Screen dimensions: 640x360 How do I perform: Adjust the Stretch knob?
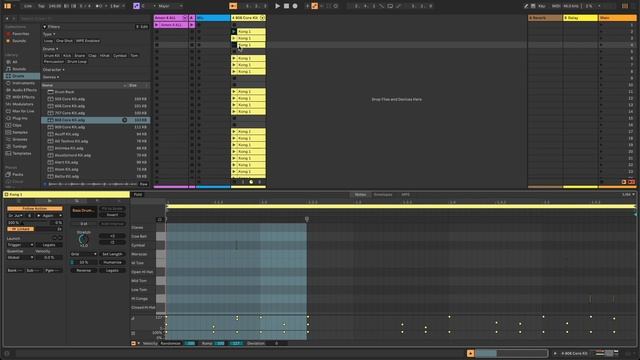point(83,240)
